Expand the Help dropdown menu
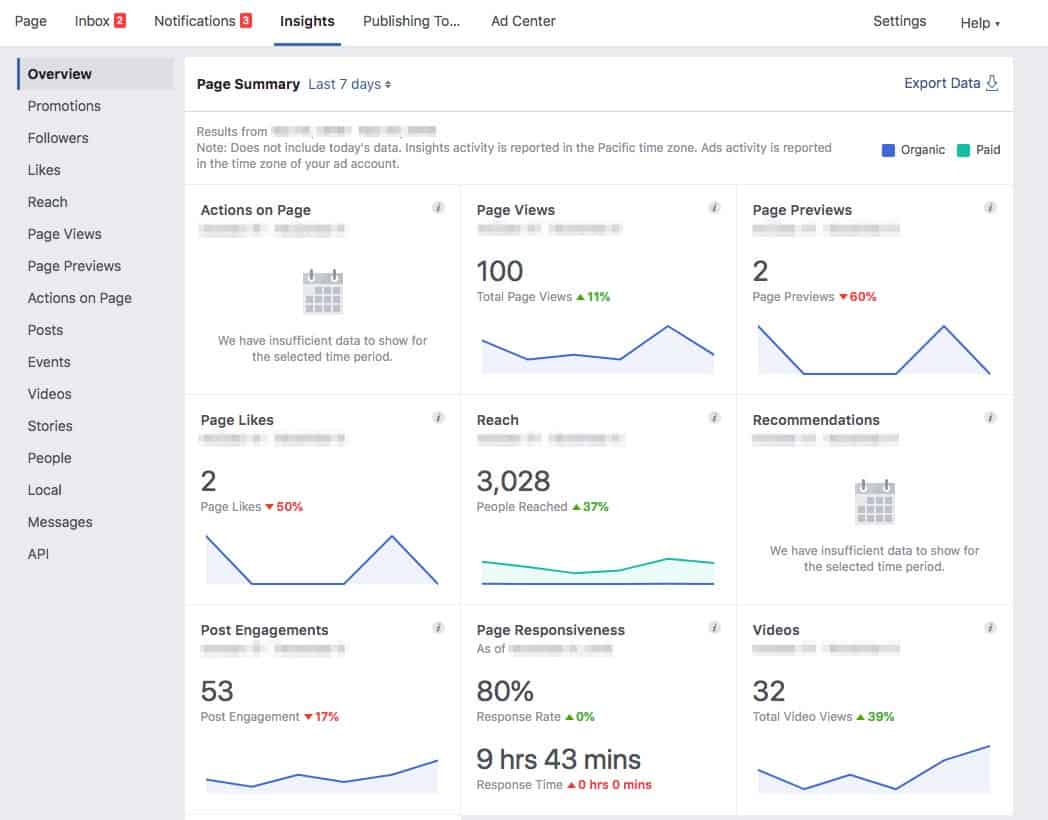Screen dimensions: 1048x820 tap(977, 23)
